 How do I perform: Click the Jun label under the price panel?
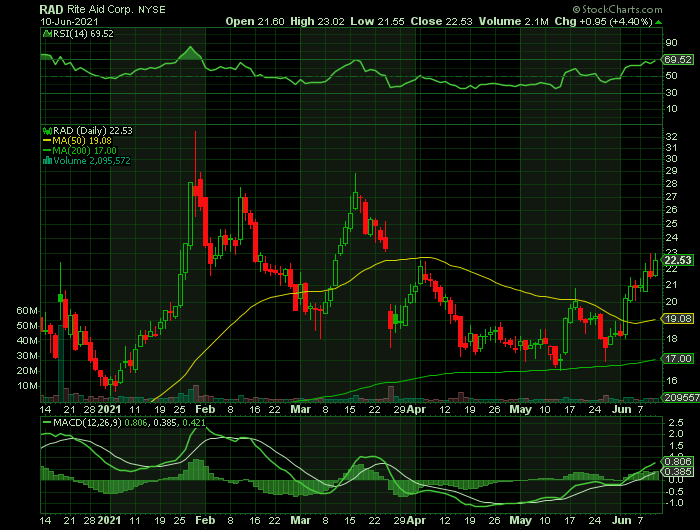pos(621,409)
